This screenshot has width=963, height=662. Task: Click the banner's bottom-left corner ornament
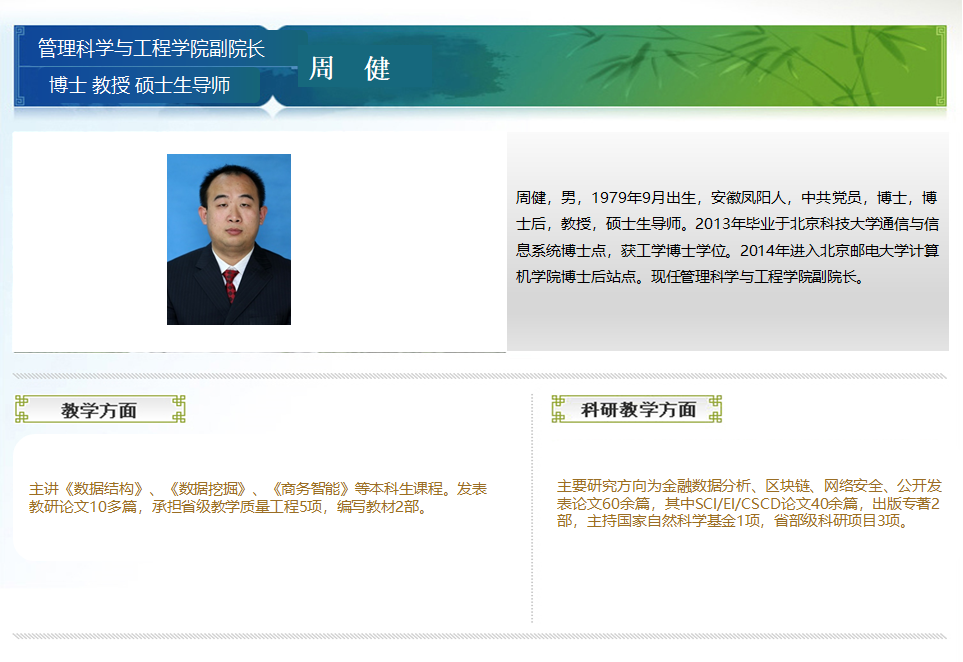pos(20,100)
